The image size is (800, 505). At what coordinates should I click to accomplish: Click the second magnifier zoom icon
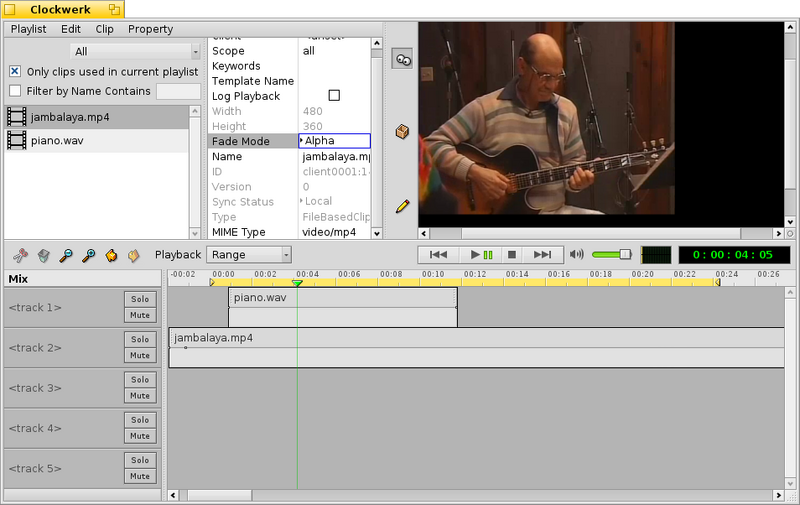click(x=88, y=255)
